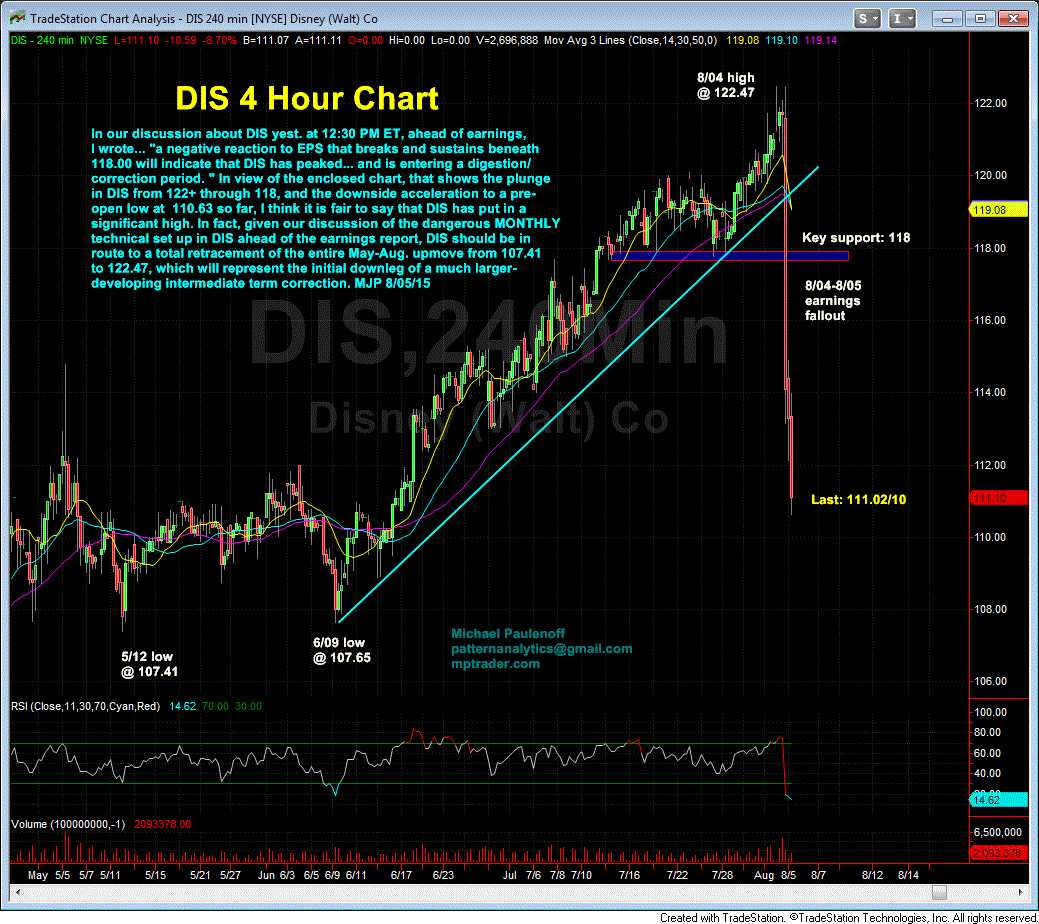Click the yellow 119.08 price axis marker
This screenshot has height=924, width=1039.
[999, 210]
